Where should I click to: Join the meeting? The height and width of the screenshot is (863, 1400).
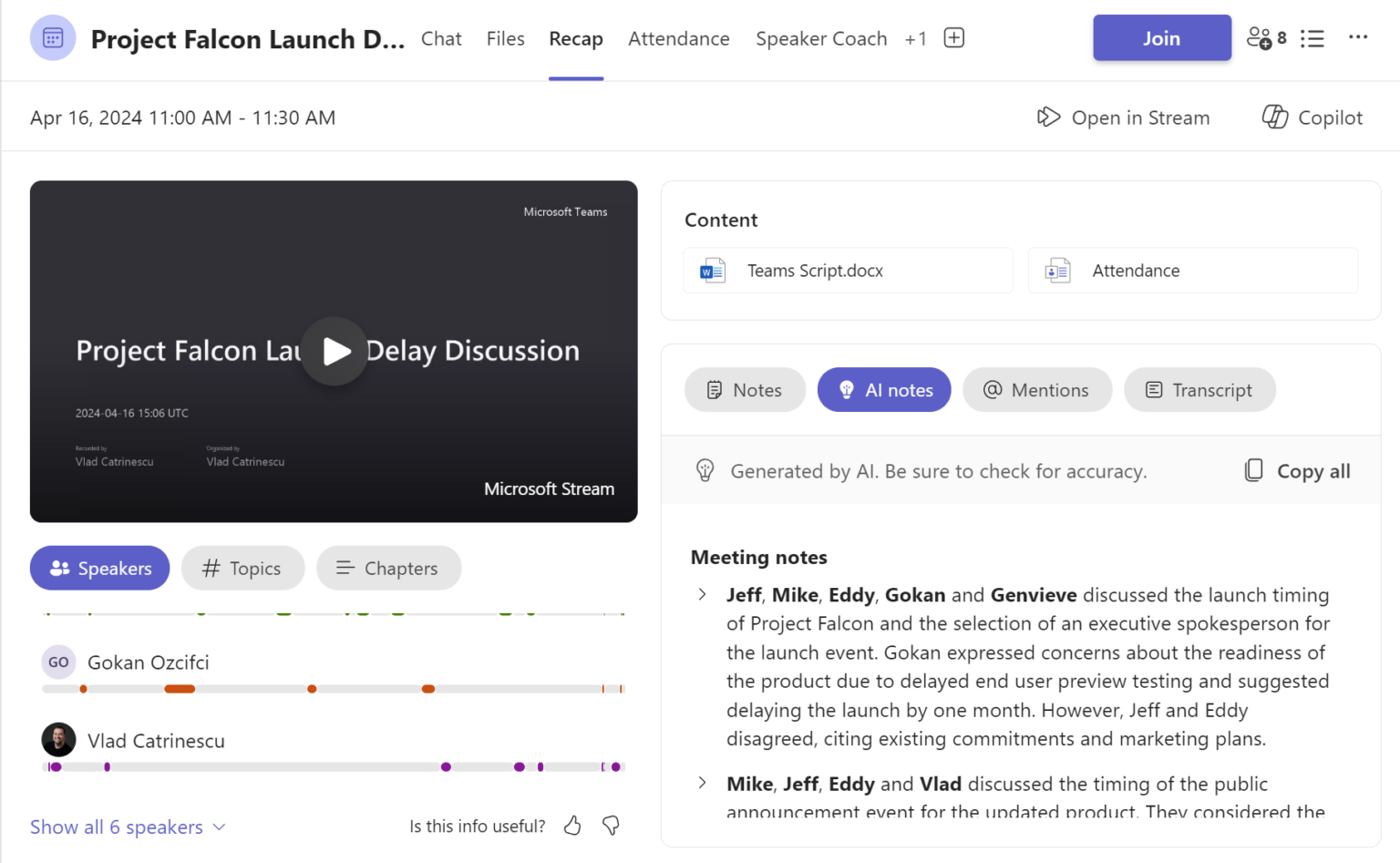pyautogui.click(x=1161, y=37)
